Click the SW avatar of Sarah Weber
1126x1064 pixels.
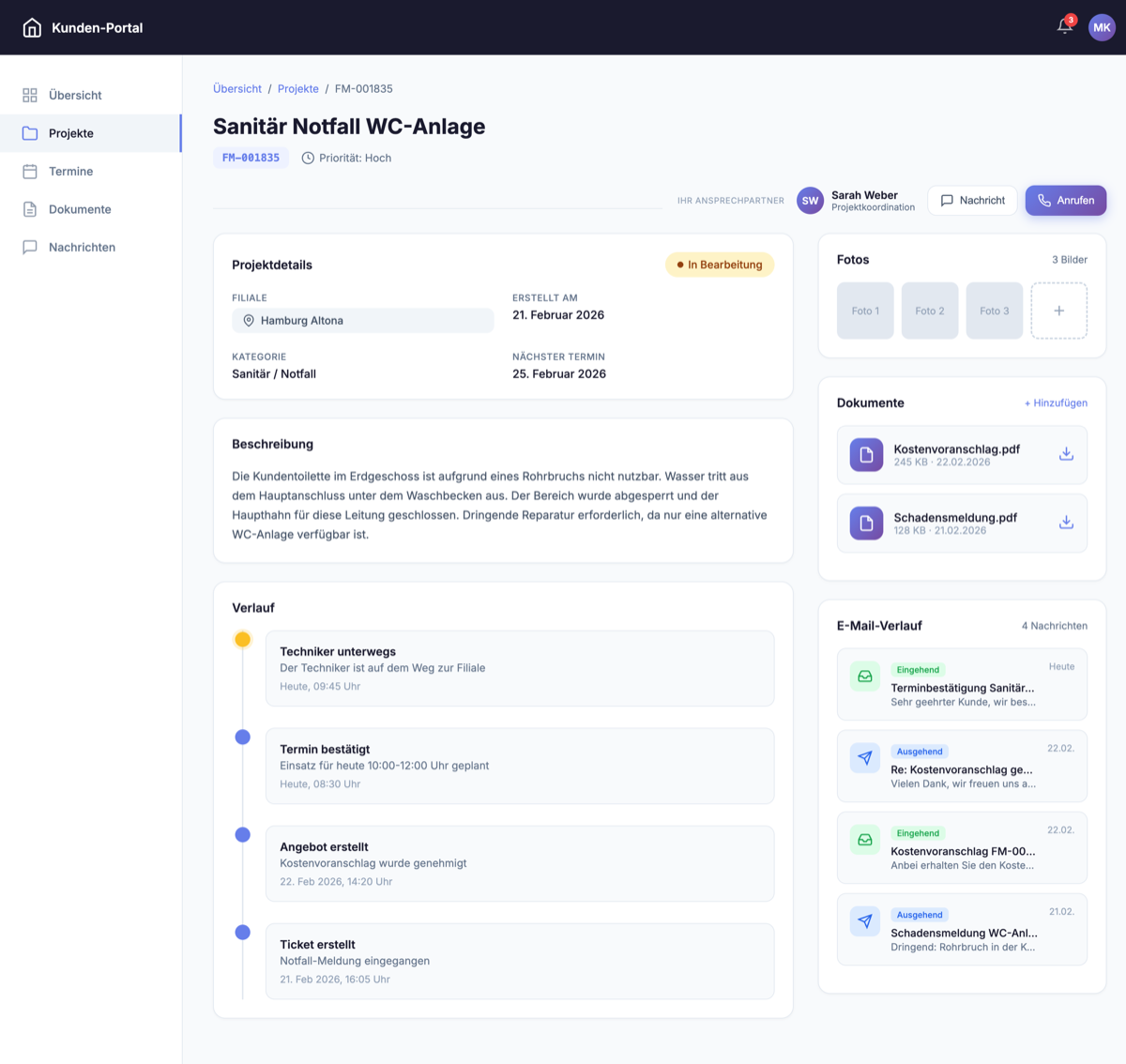(x=810, y=201)
